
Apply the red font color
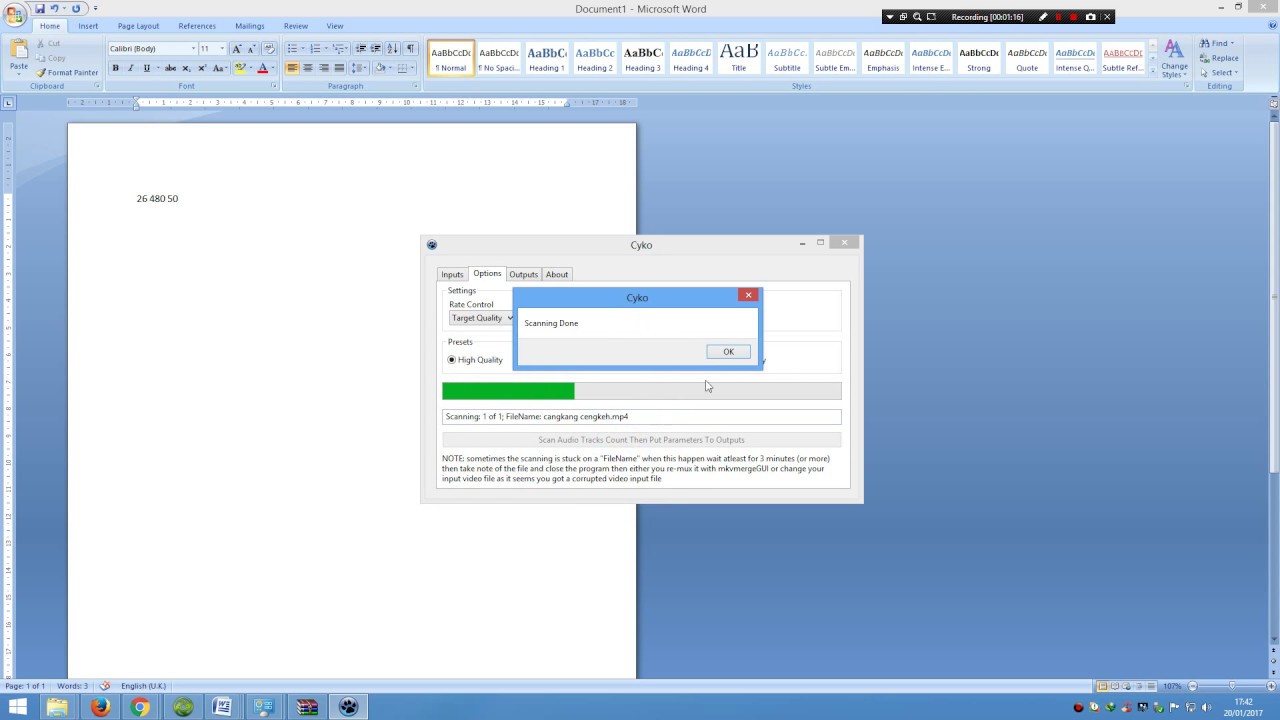pyautogui.click(x=262, y=68)
